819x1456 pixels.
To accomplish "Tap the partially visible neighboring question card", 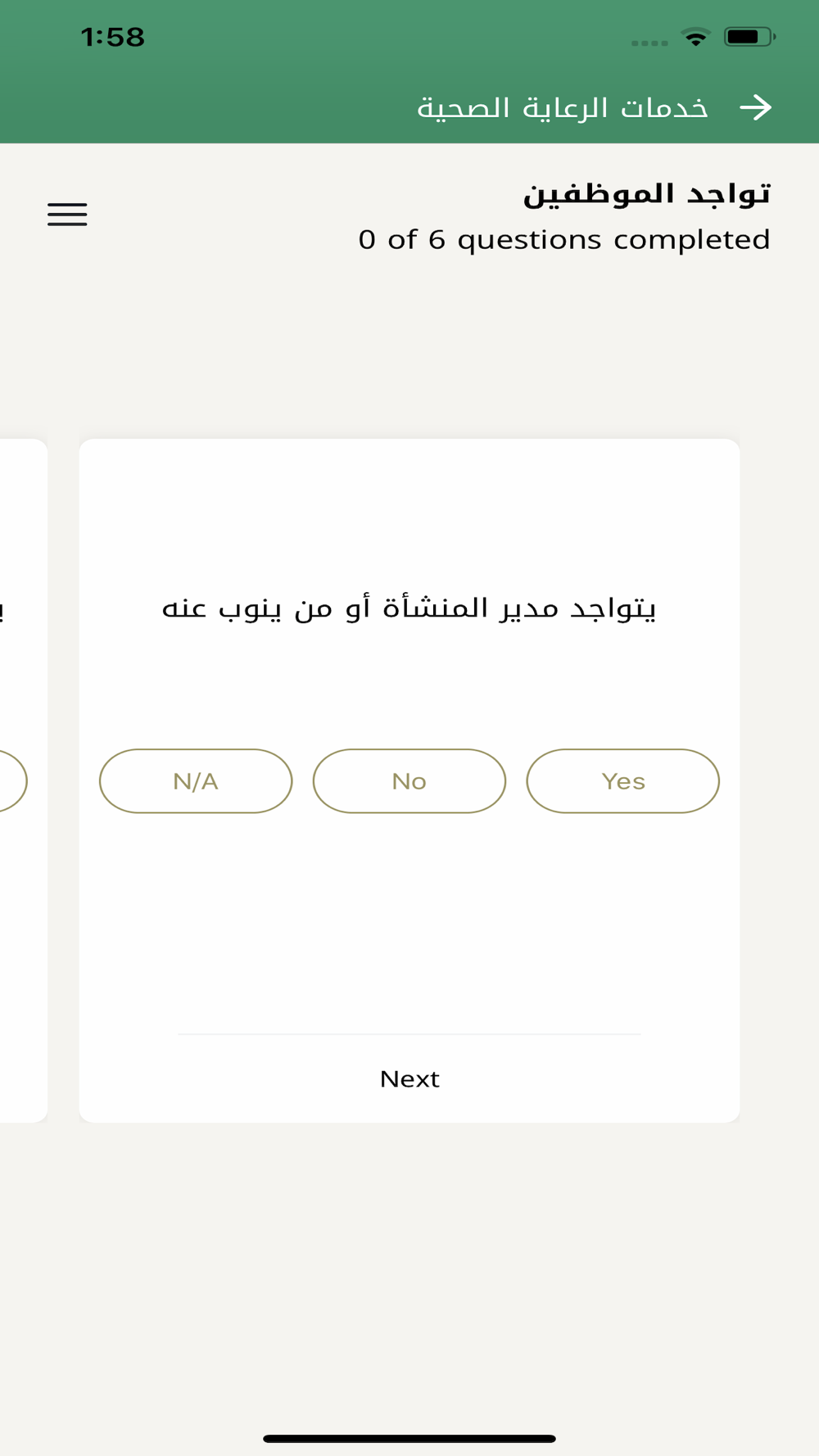I will (x=23, y=780).
